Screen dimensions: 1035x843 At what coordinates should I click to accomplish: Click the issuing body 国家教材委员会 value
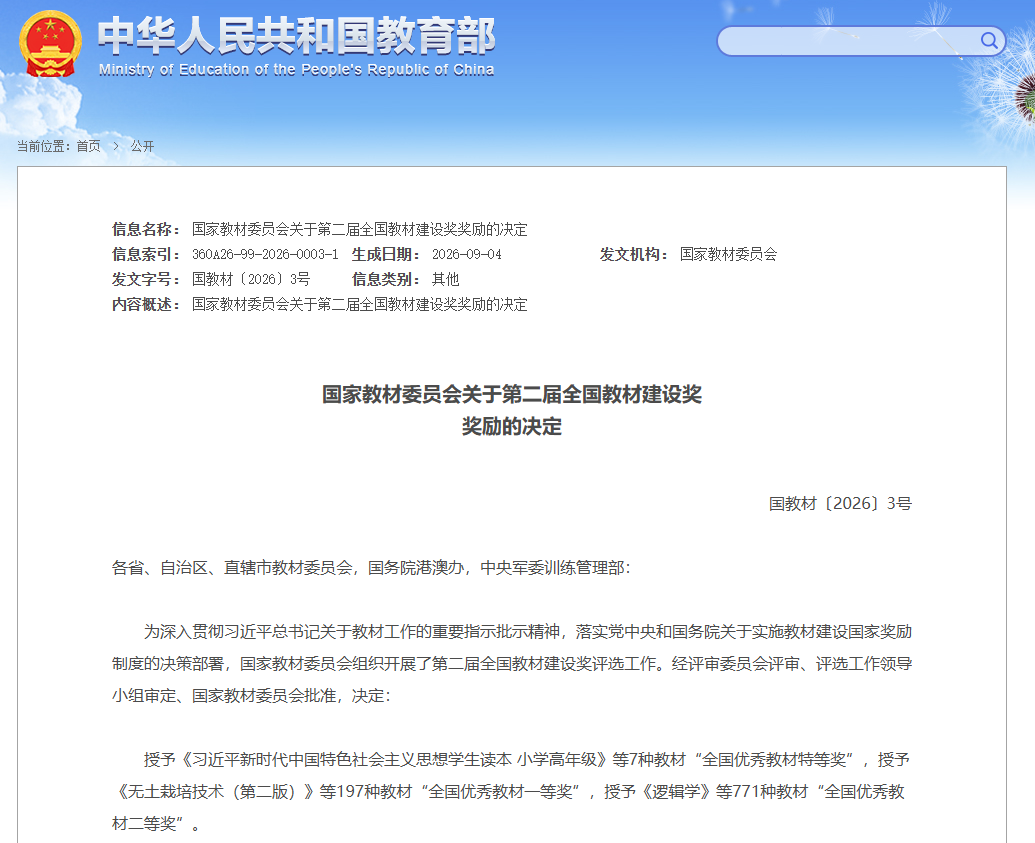[729, 254]
